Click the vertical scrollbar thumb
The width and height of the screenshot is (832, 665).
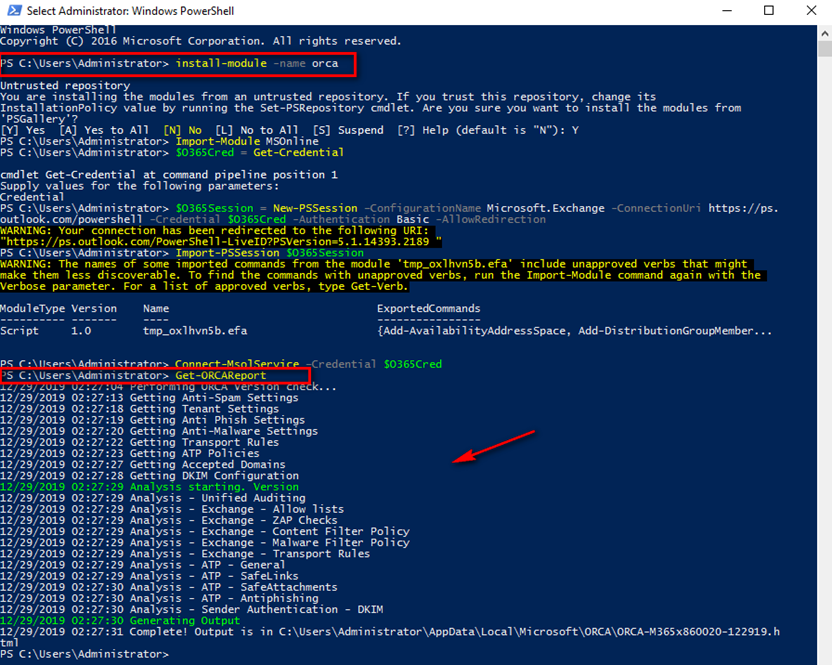825,49
